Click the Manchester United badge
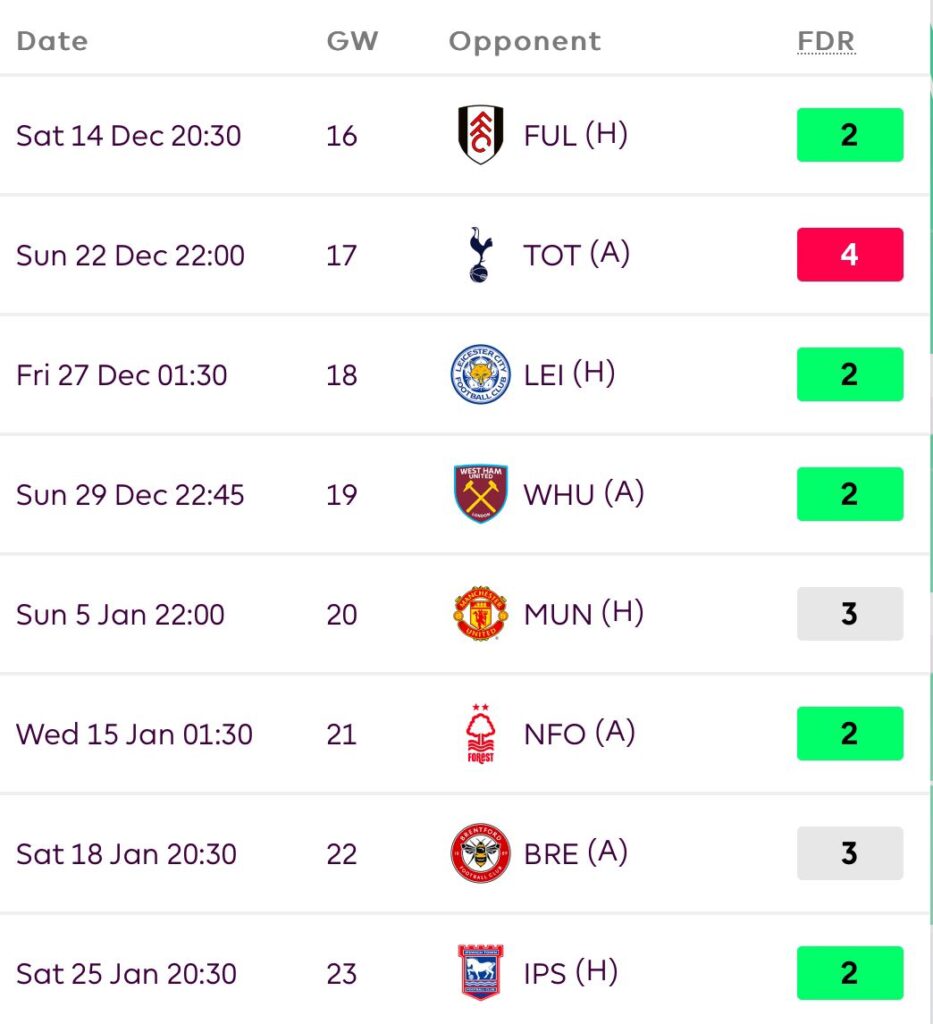The width and height of the screenshot is (933, 1024). 480,614
